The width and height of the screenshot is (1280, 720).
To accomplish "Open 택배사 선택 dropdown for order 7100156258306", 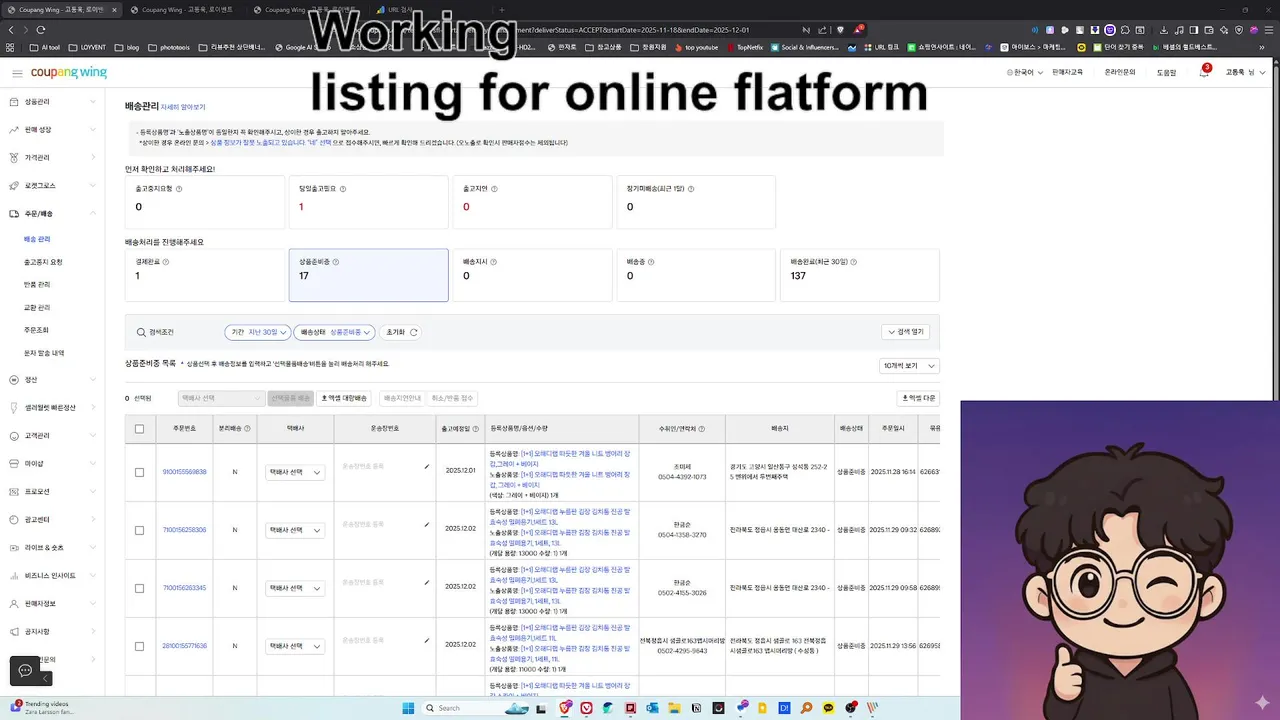I will (295, 530).
